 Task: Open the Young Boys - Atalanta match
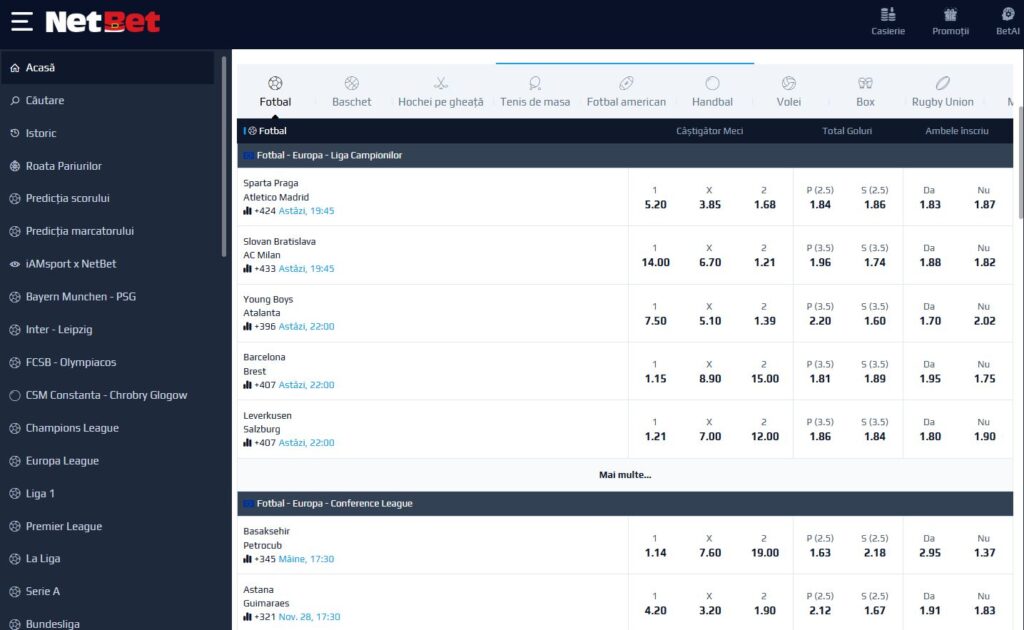coord(268,306)
